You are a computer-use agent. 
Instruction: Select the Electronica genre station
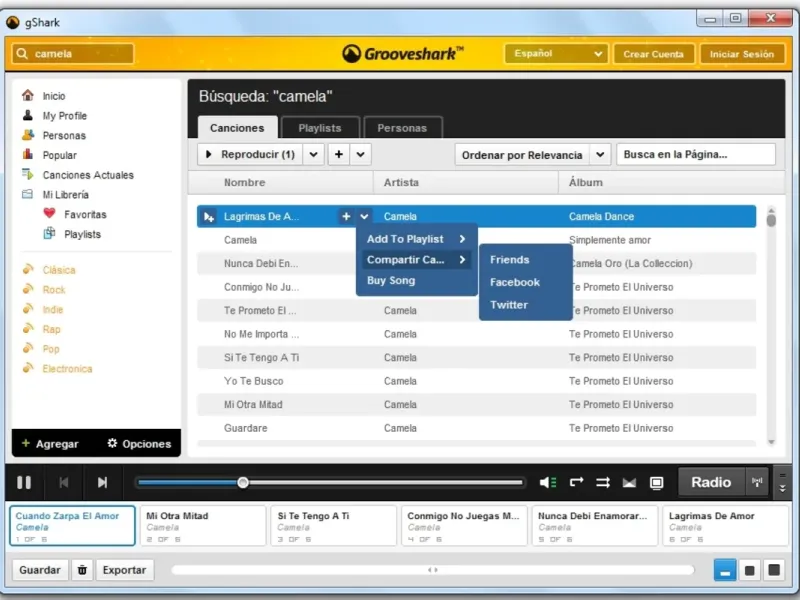[x=67, y=368]
